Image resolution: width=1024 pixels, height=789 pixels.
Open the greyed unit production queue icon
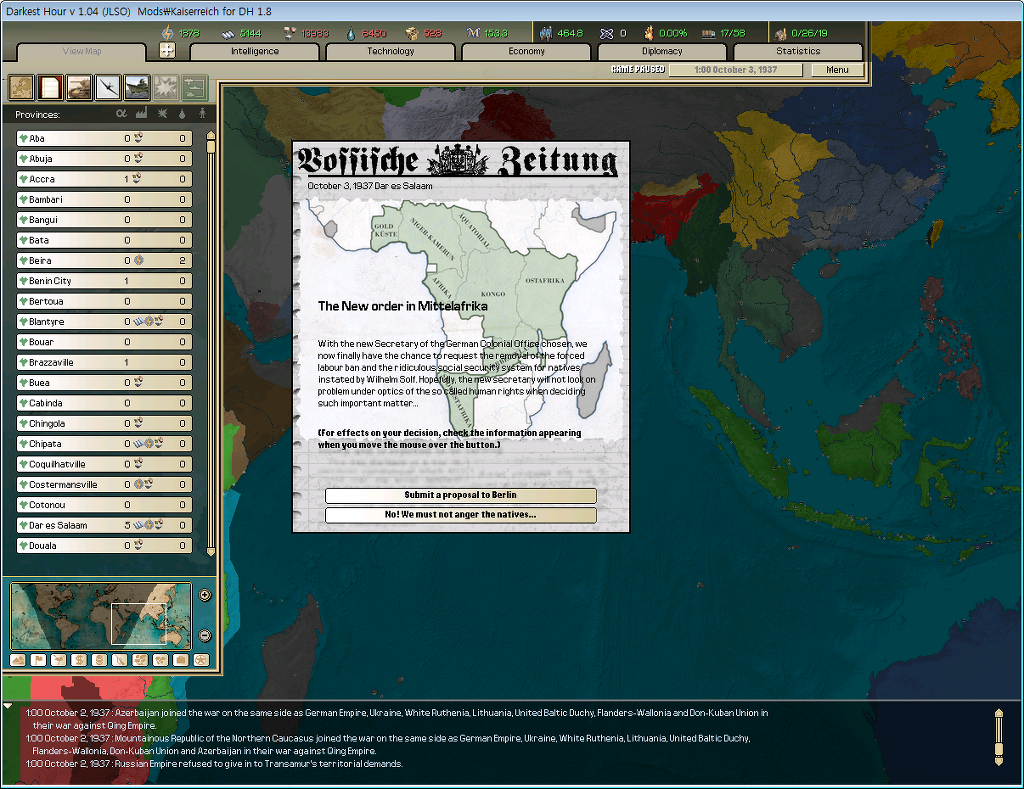click(x=194, y=88)
